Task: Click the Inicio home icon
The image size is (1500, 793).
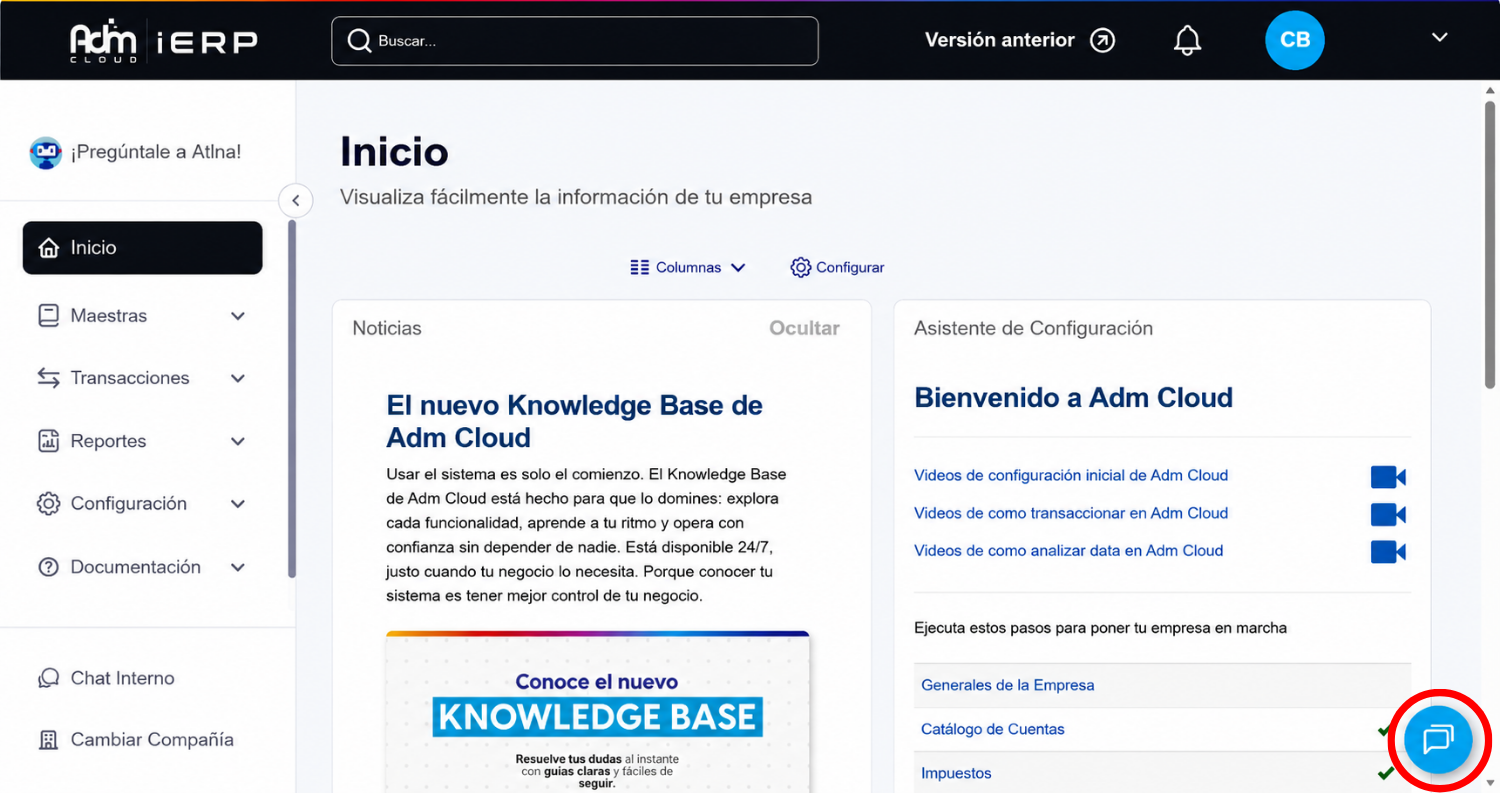Action: pyautogui.click(x=48, y=248)
